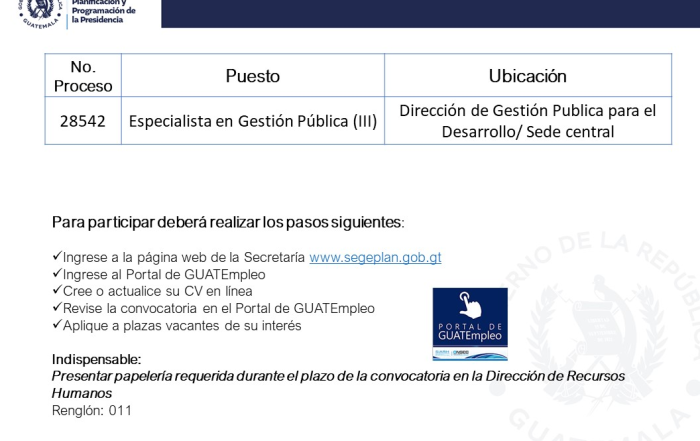This screenshot has height=441, width=700.
Task: Click the 'Indispensable:' label
Action: point(96,359)
